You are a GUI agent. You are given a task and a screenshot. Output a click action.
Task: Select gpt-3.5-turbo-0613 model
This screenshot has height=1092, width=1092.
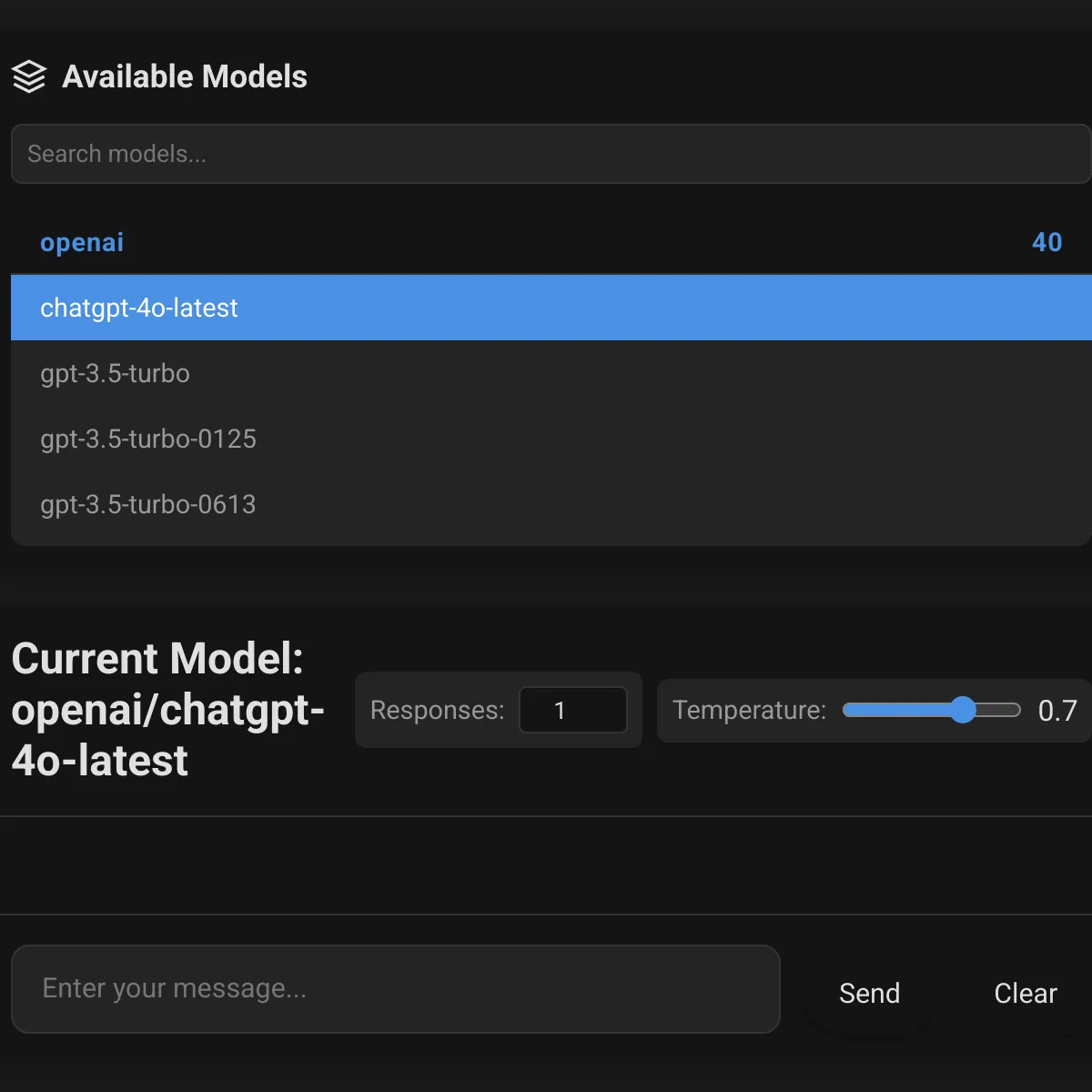click(x=551, y=504)
